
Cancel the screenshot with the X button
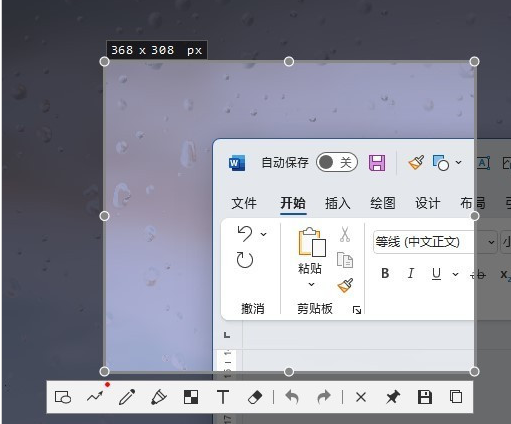(x=361, y=397)
